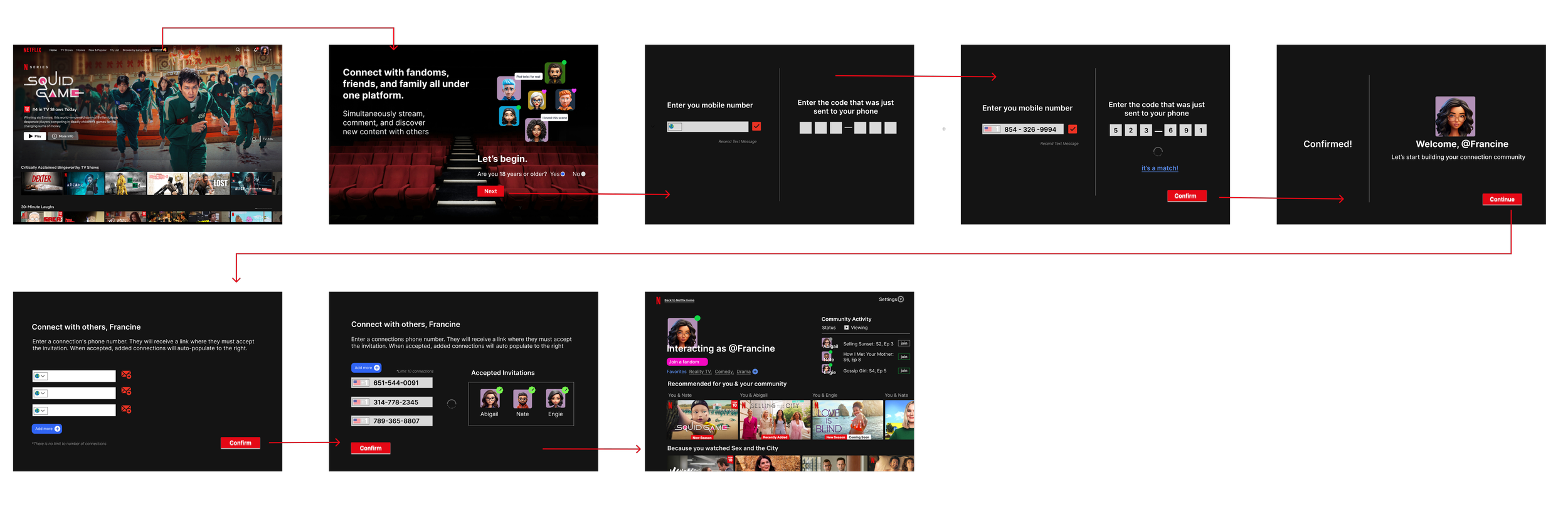The width and height of the screenshot is (1568, 516).
Task: Select Movies in Netflix navigation
Action: (81, 50)
